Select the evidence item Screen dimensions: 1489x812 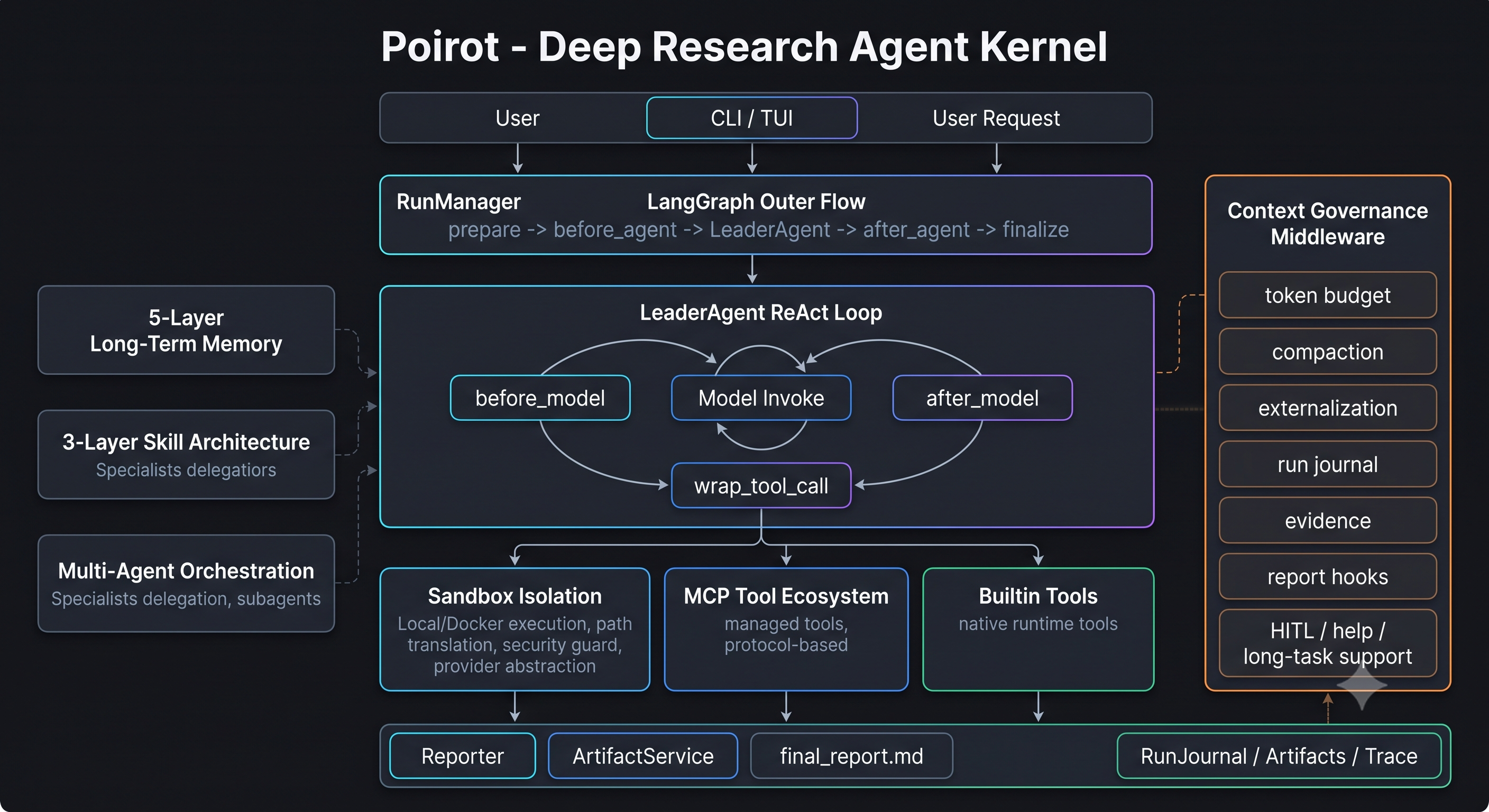tap(1328, 521)
